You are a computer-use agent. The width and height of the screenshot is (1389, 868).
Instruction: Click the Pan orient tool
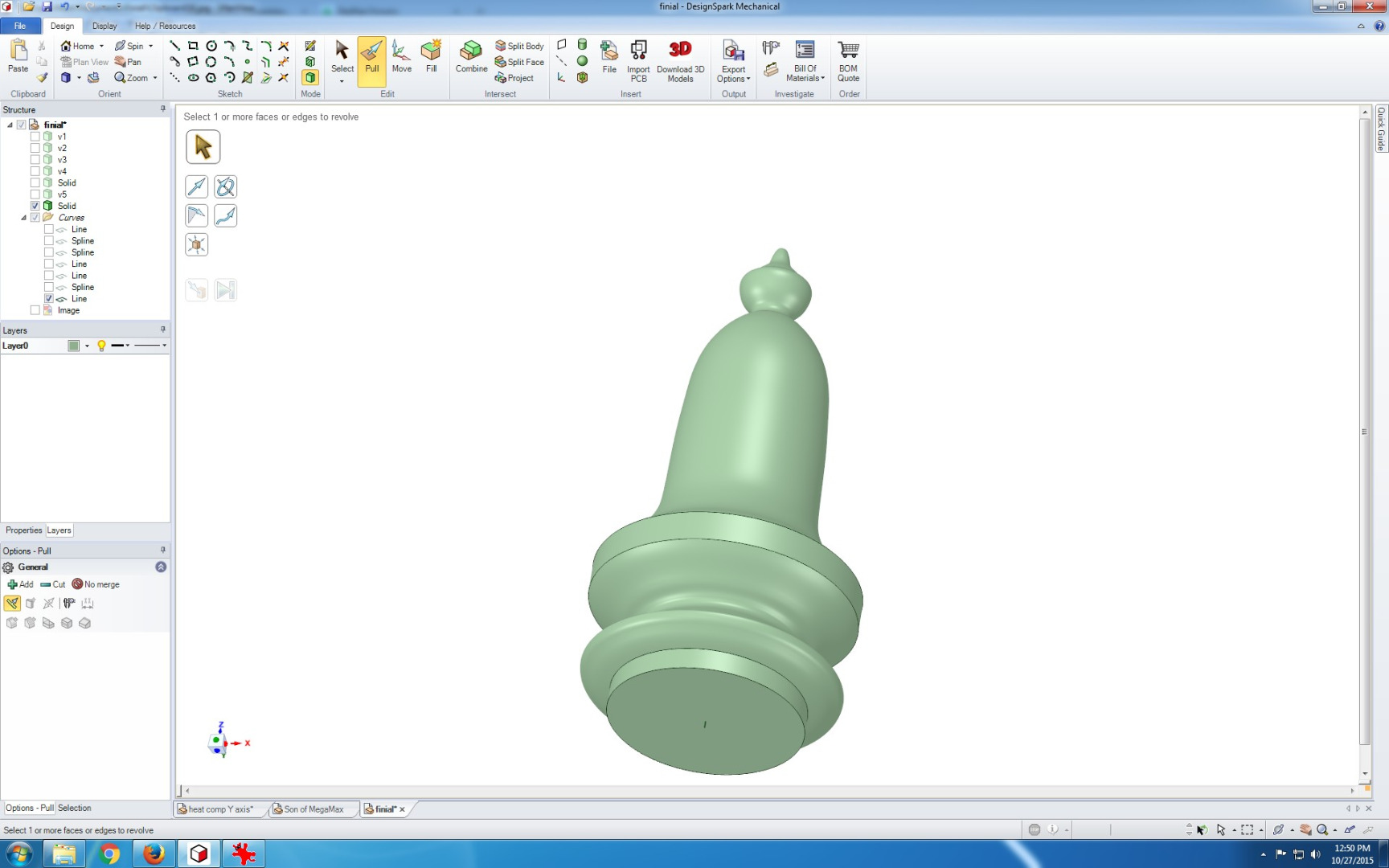point(128,62)
